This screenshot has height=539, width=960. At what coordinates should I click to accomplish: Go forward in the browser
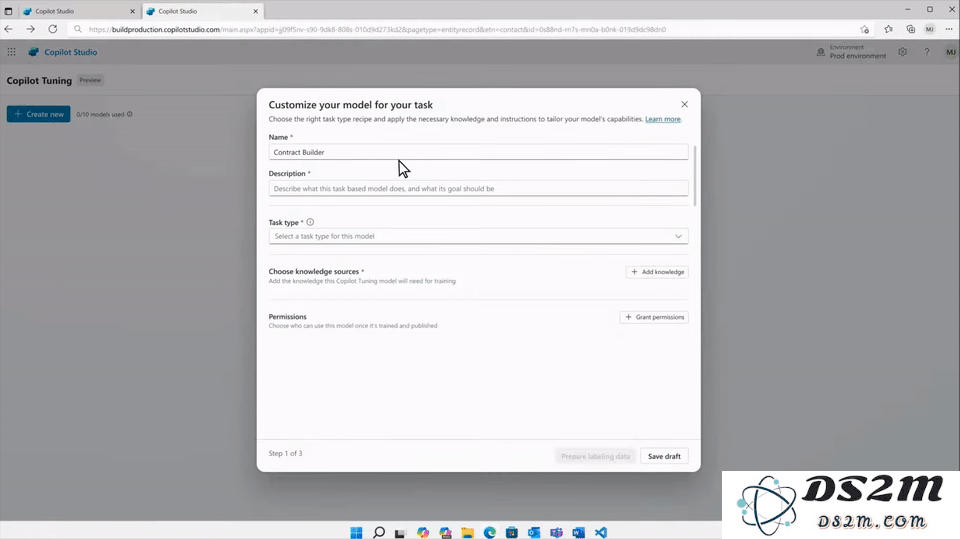pyautogui.click(x=31, y=29)
